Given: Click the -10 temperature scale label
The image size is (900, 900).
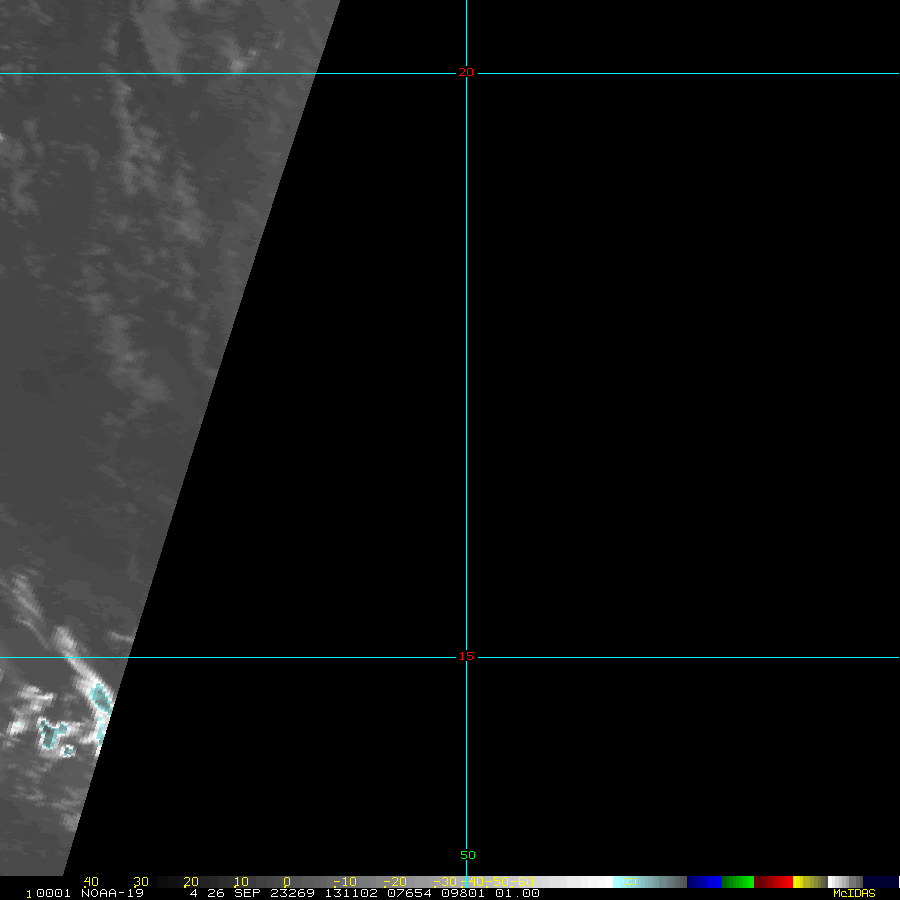Looking at the screenshot, I should pos(342,882).
